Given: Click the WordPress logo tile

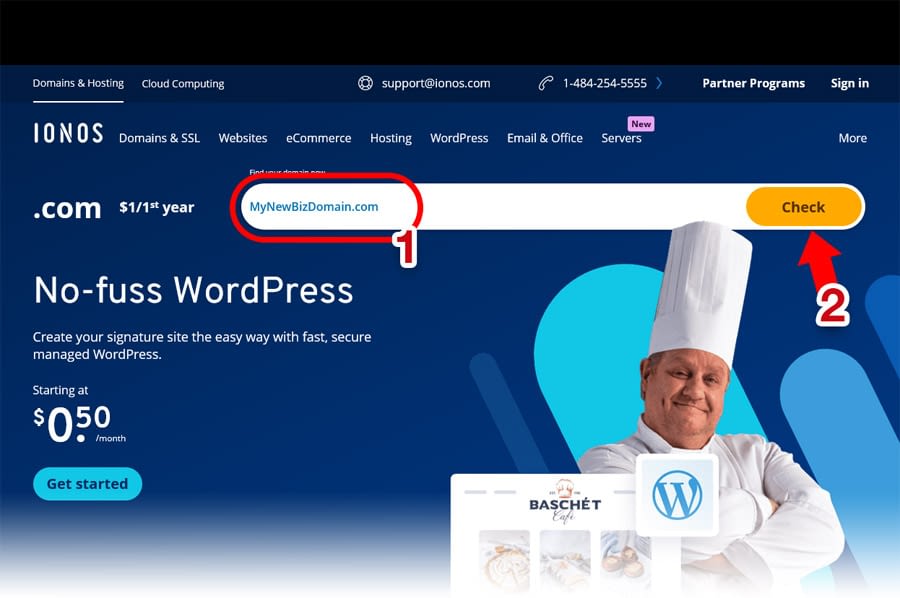Looking at the screenshot, I should click(677, 495).
